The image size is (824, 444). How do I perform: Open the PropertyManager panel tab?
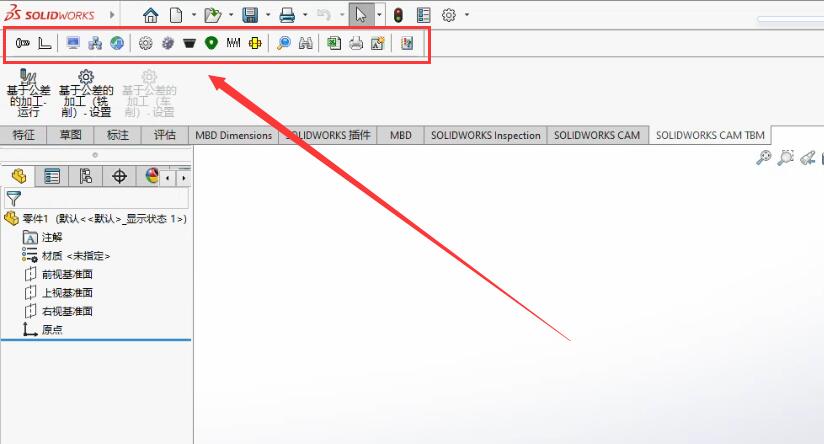coord(52,177)
